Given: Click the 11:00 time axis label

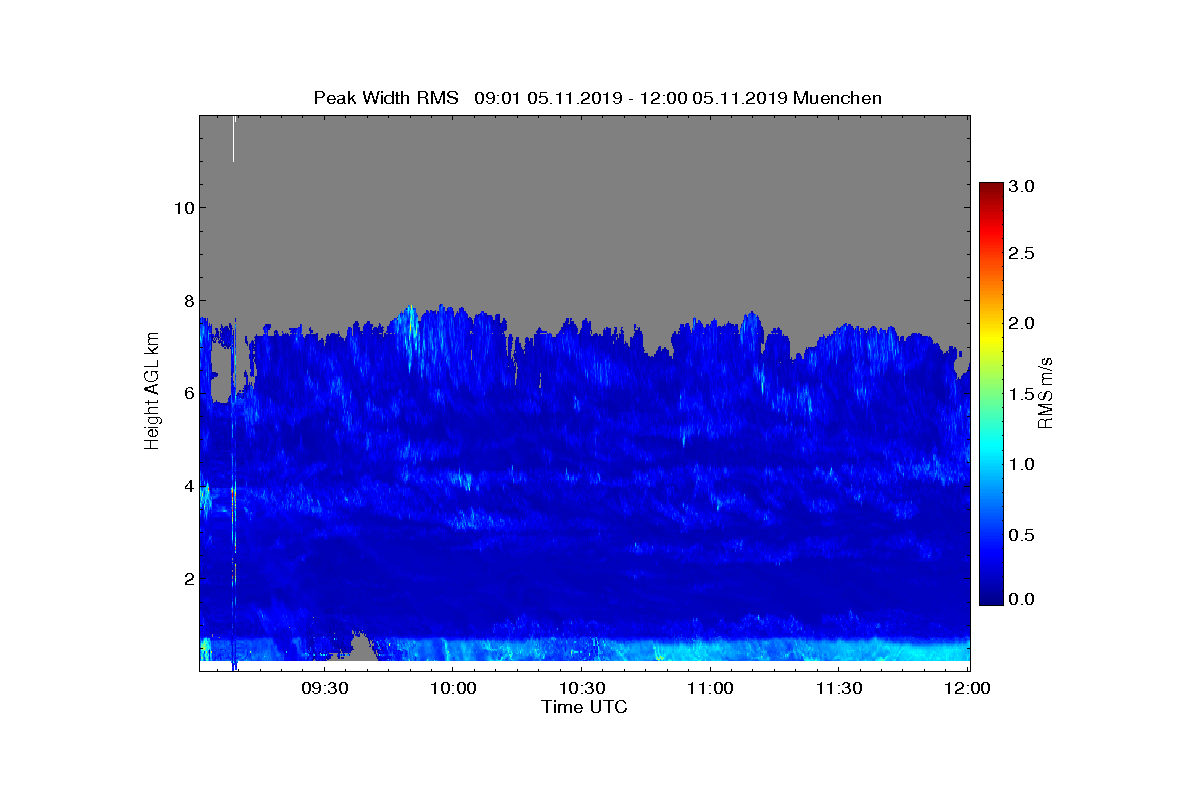Looking at the screenshot, I should tap(711, 688).
